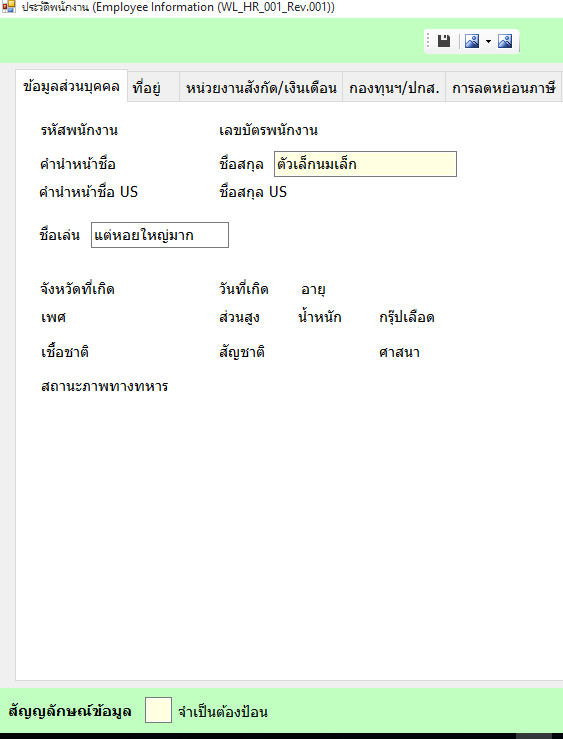Click the สถานะภาพทางทหาร label
This screenshot has width=563, height=739.
pos(105,386)
